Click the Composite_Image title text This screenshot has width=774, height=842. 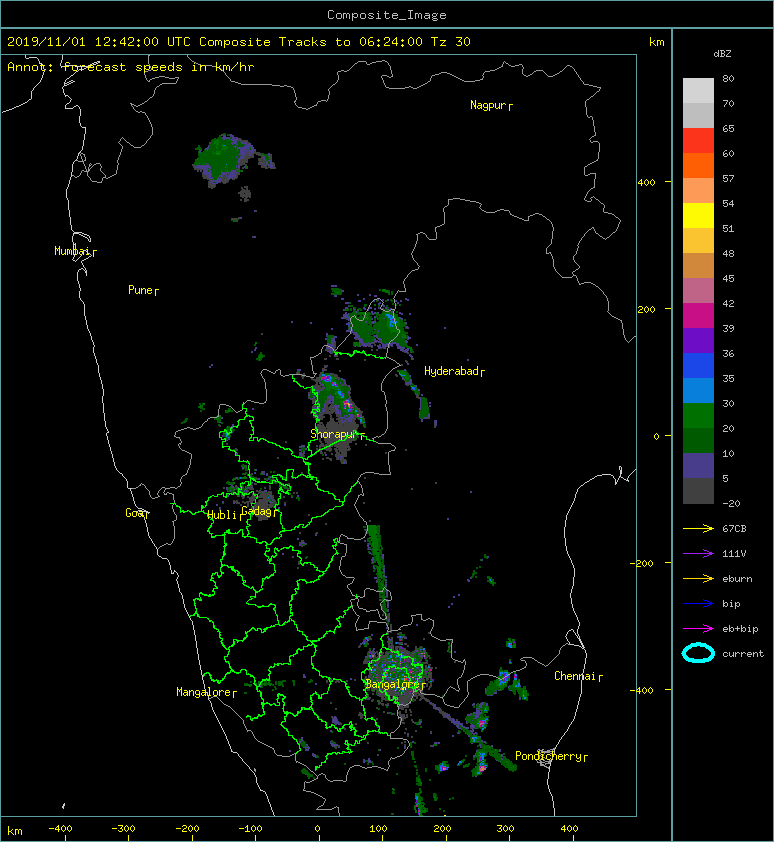[x=387, y=15]
